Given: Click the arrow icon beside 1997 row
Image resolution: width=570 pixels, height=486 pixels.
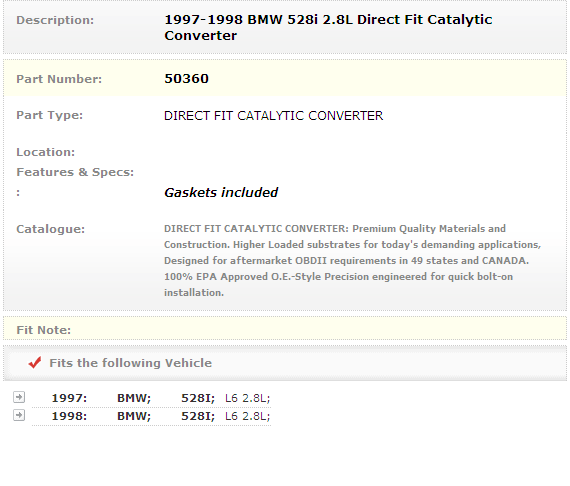Looking at the screenshot, I should (19, 397).
